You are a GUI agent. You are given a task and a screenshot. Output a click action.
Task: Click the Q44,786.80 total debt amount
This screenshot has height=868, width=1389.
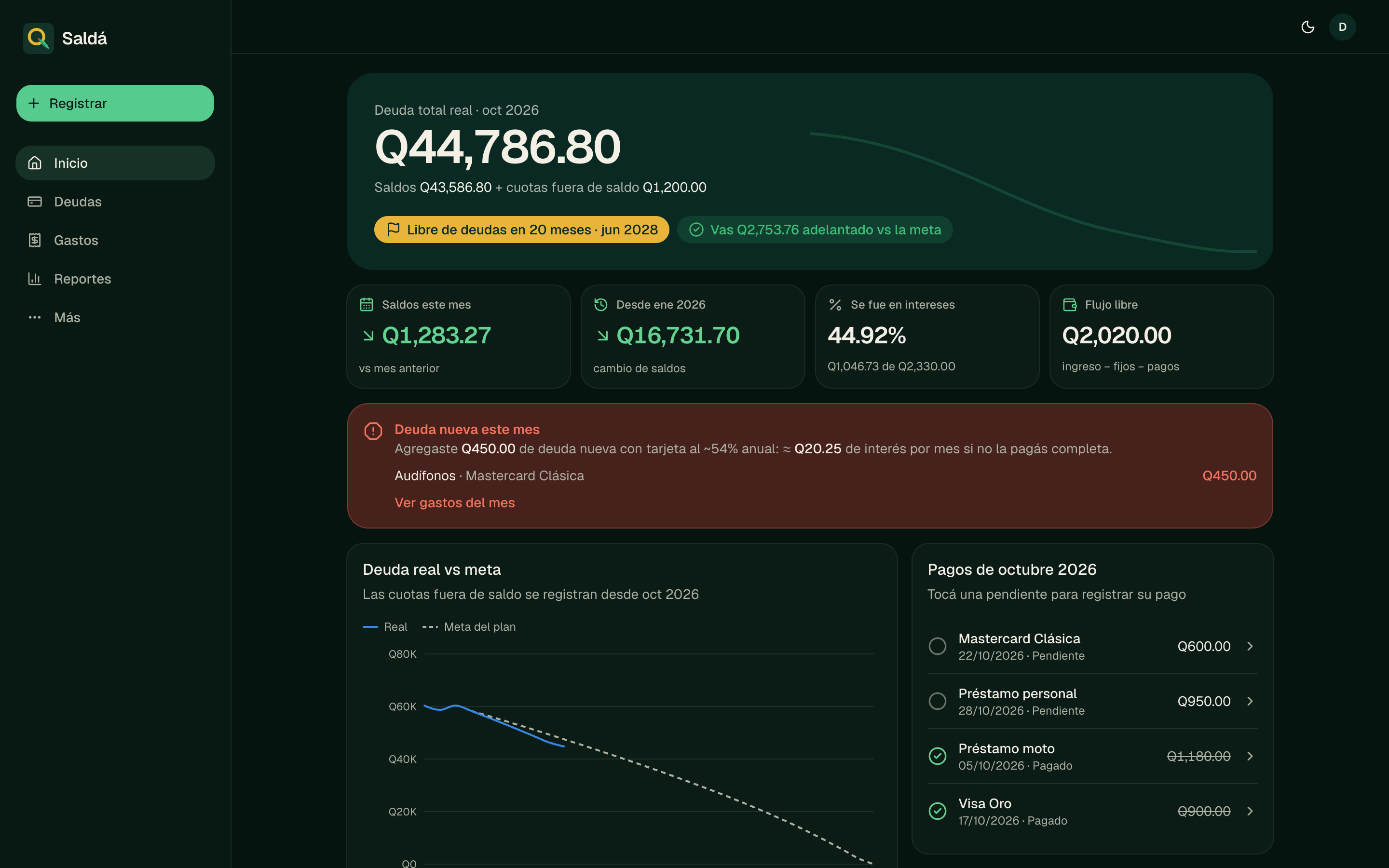click(x=498, y=147)
